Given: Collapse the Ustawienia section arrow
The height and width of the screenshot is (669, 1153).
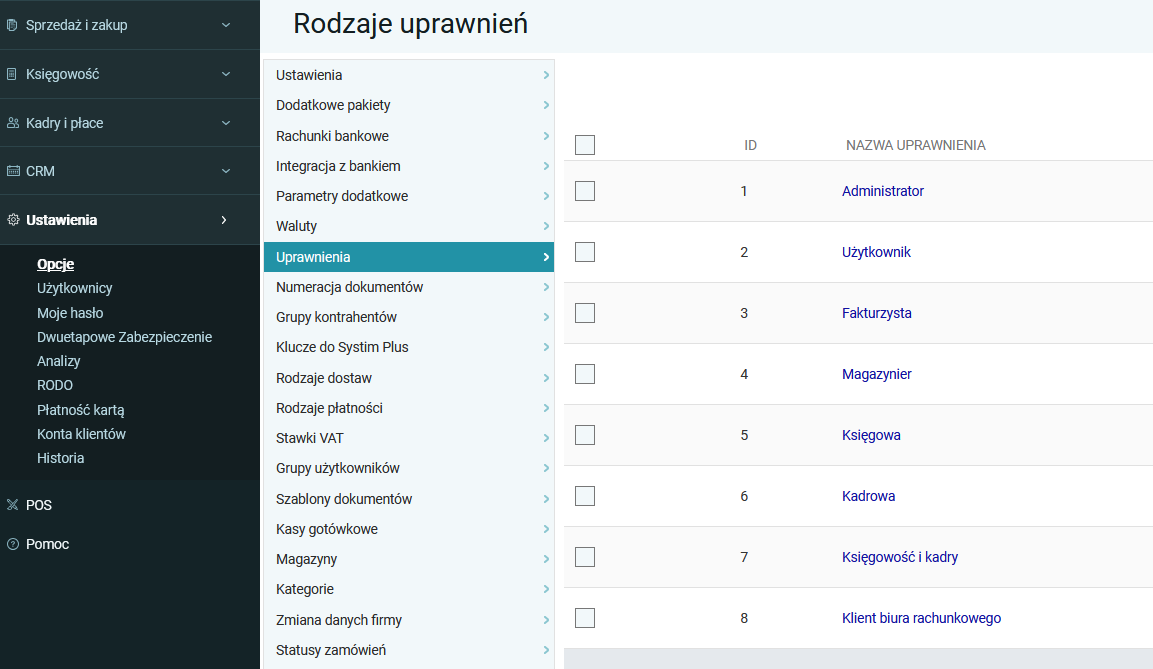Looking at the screenshot, I should (224, 220).
